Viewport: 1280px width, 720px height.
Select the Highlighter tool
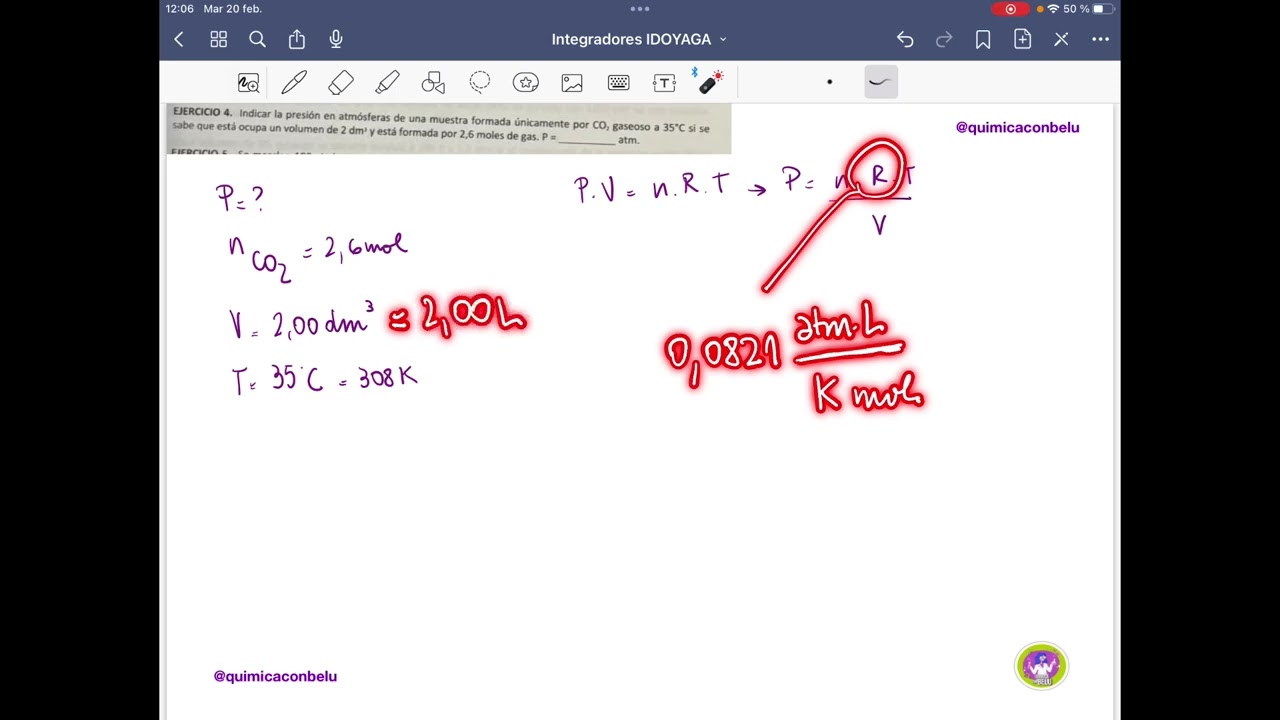387,83
